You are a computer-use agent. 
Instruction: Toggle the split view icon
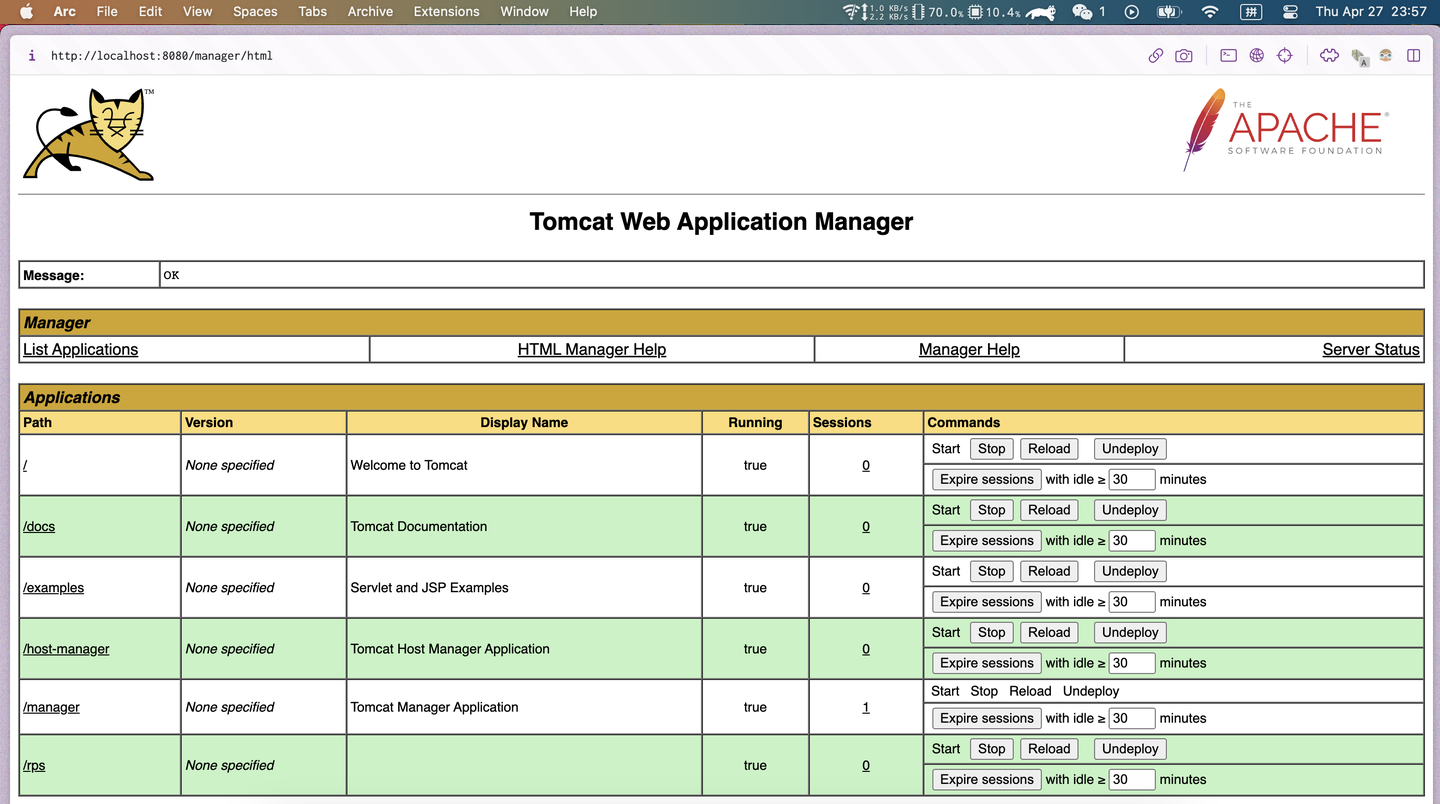pos(1413,56)
